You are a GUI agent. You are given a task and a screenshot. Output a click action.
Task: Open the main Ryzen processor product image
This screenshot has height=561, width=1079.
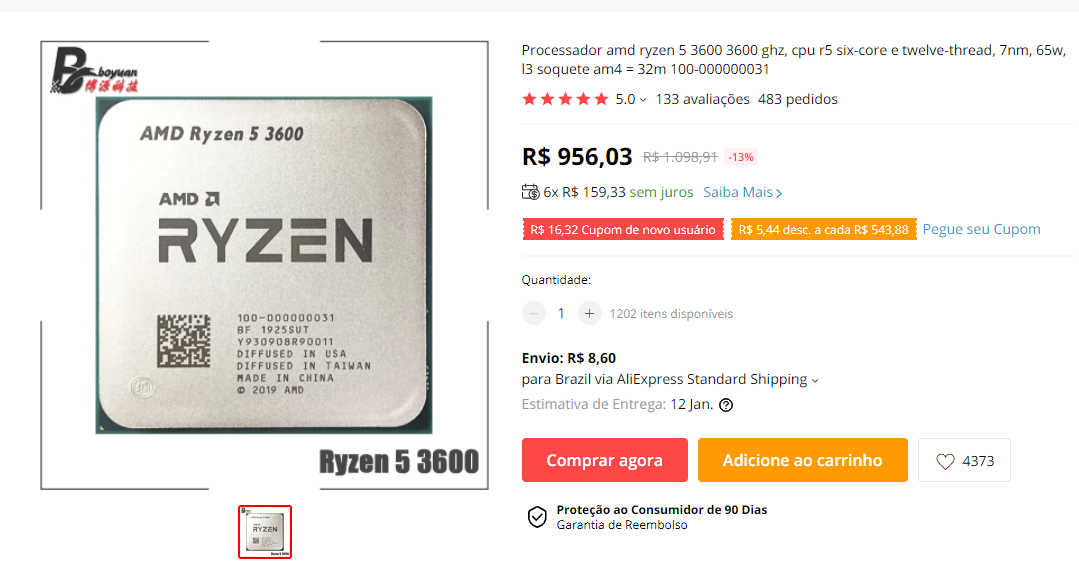(264, 265)
